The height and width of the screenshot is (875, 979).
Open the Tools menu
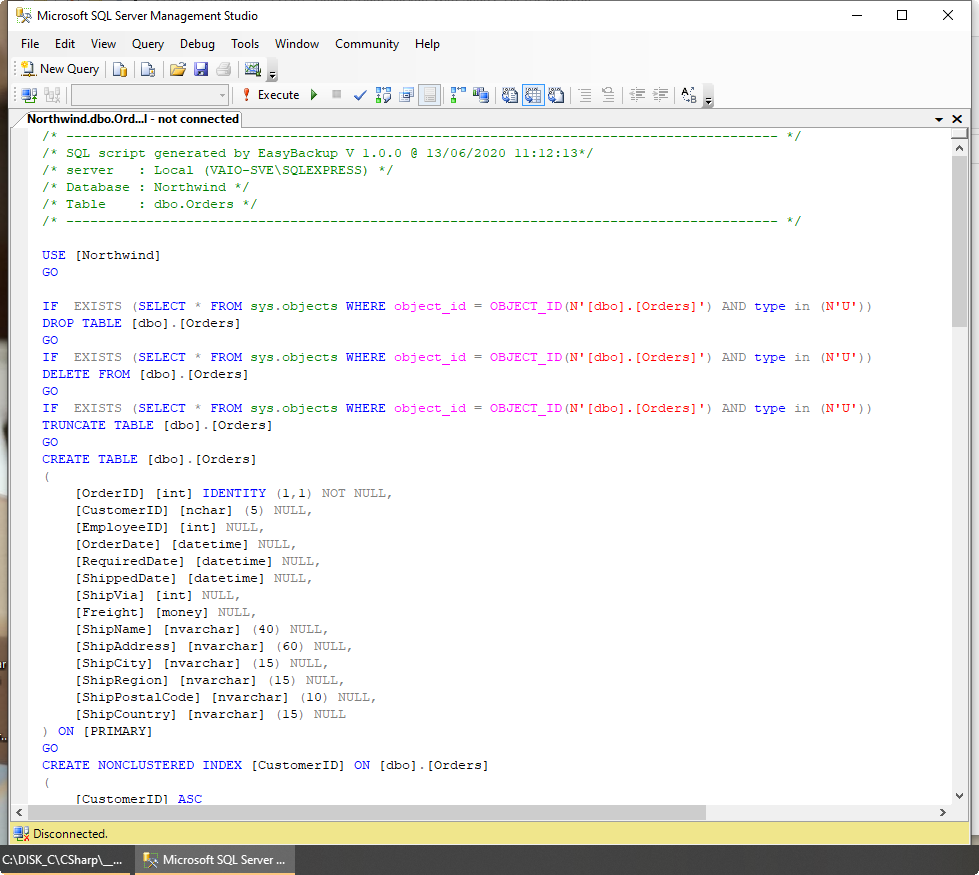pos(245,44)
